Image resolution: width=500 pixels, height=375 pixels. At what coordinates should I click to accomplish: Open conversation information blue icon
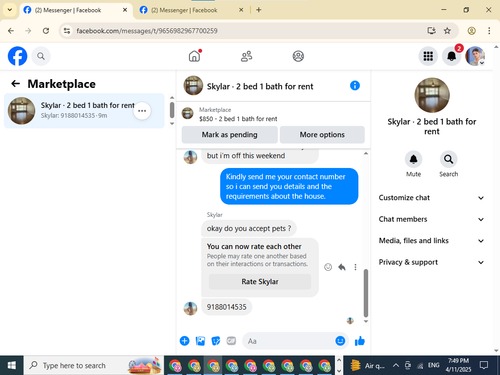(x=355, y=86)
